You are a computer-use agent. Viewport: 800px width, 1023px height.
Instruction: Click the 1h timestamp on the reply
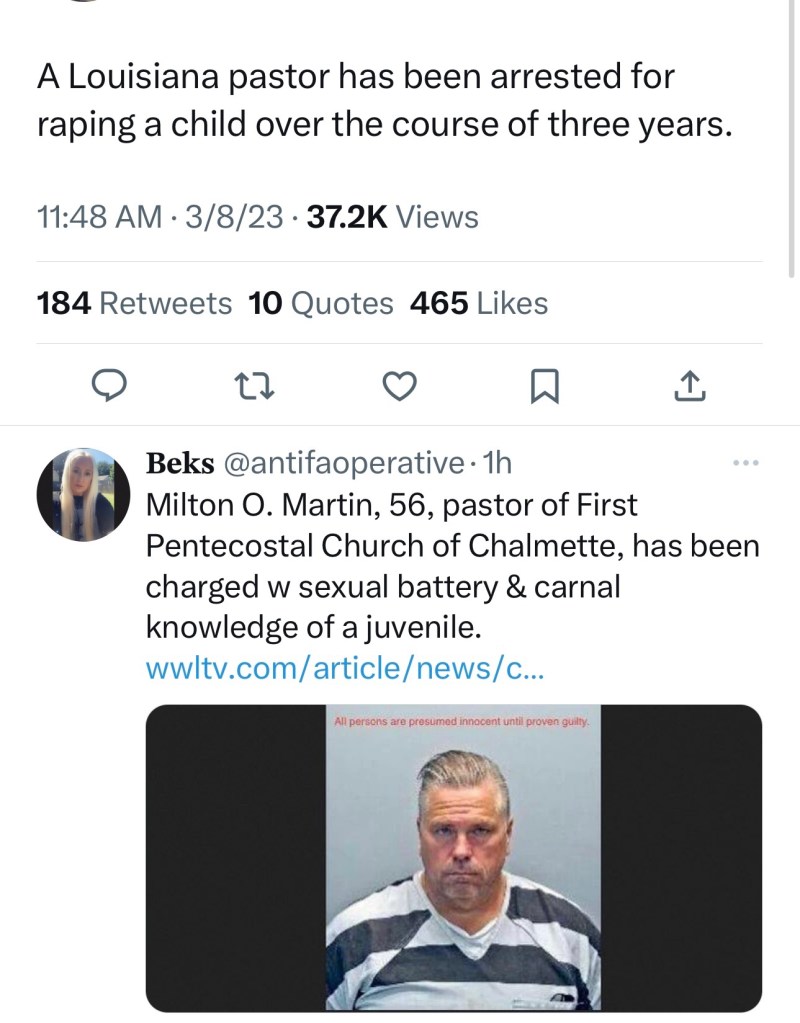497,463
